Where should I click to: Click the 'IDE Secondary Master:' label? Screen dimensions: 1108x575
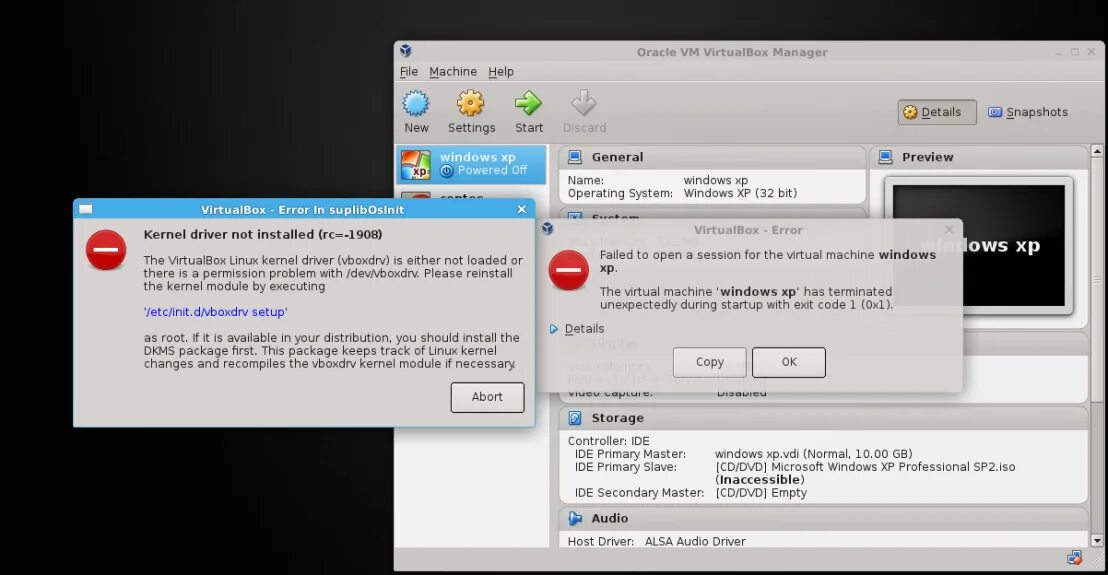click(x=640, y=492)
